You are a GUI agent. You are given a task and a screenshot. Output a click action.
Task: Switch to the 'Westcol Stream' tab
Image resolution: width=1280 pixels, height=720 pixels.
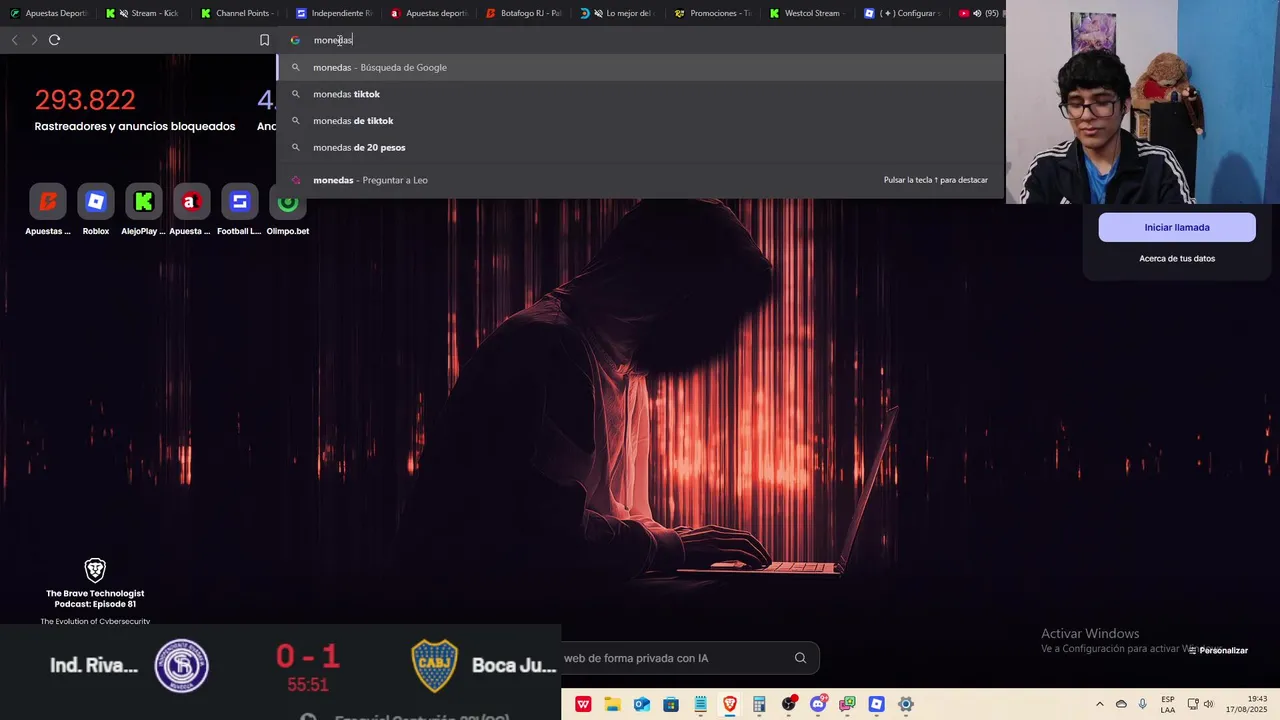pyautogui.click(x=807, y=13)
